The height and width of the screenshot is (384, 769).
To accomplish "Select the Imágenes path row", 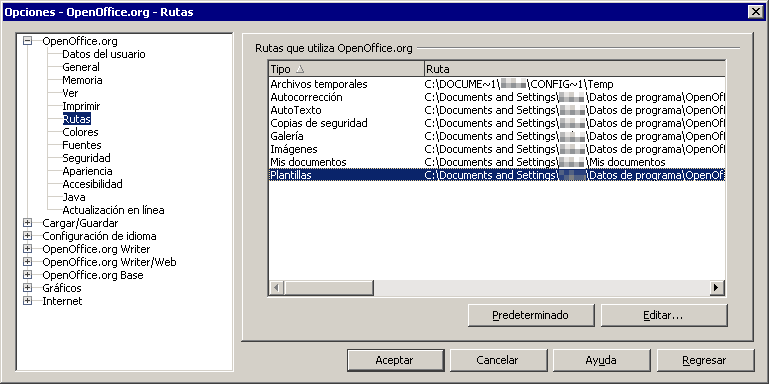I will click(x=497, y=149).
